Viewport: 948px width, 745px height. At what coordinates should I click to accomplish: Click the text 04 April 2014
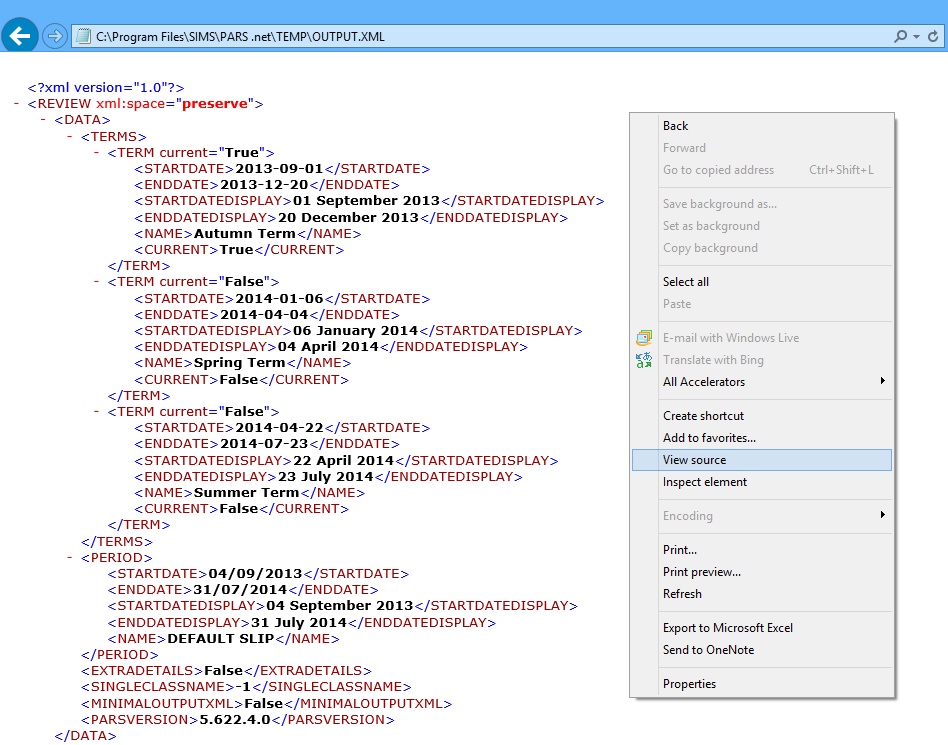(328, 346)
